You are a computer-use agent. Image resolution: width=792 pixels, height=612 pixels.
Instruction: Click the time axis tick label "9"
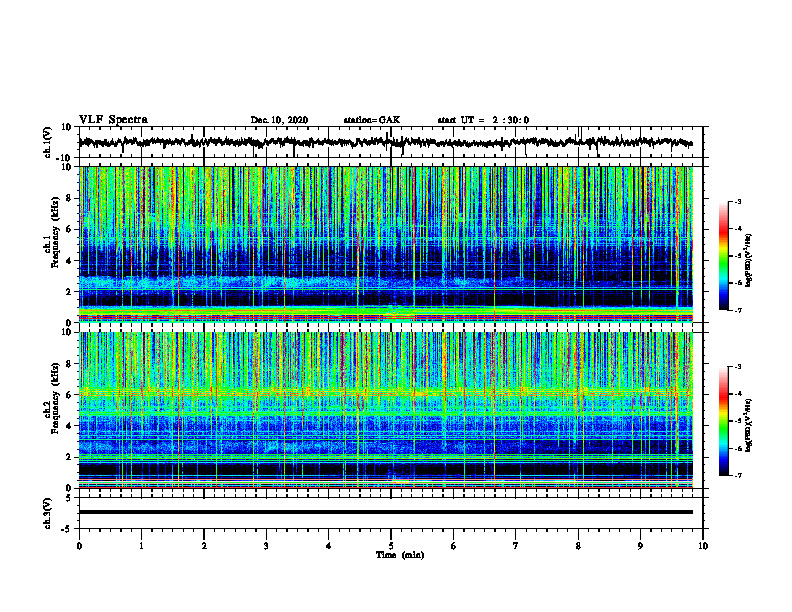coord(640,546)
